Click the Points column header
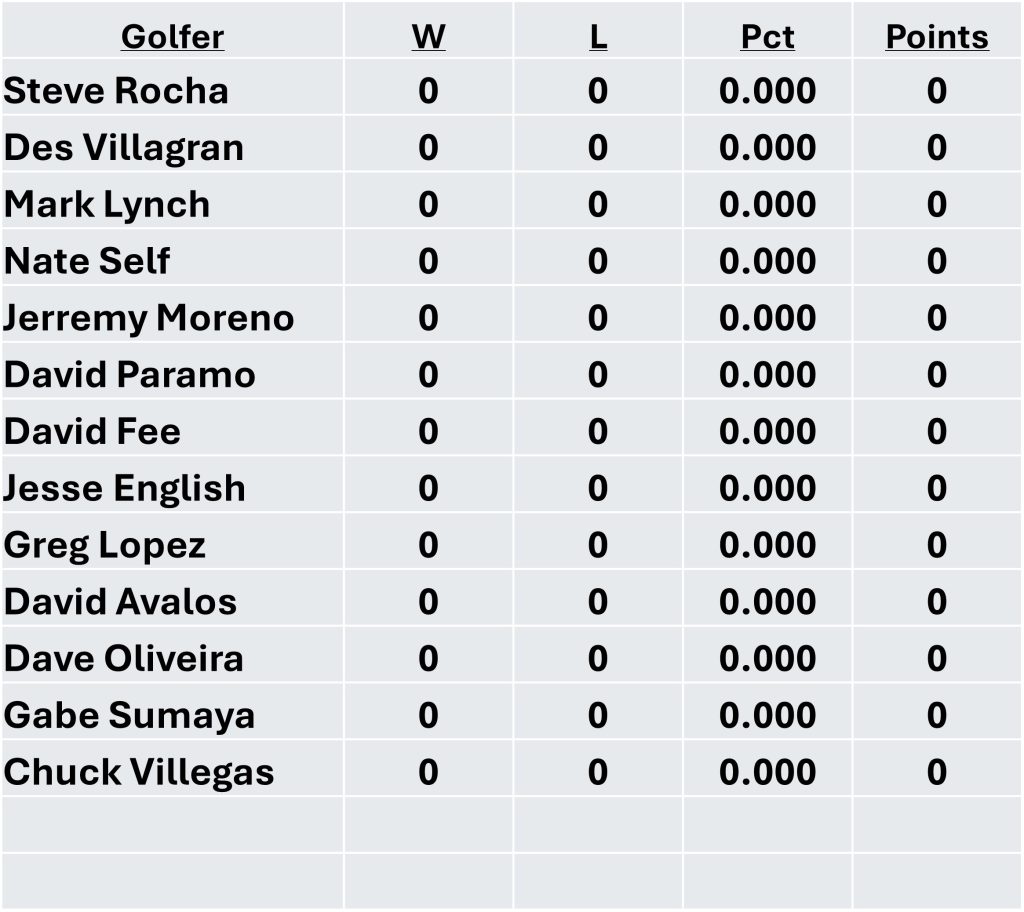 (x=937, y=37)
